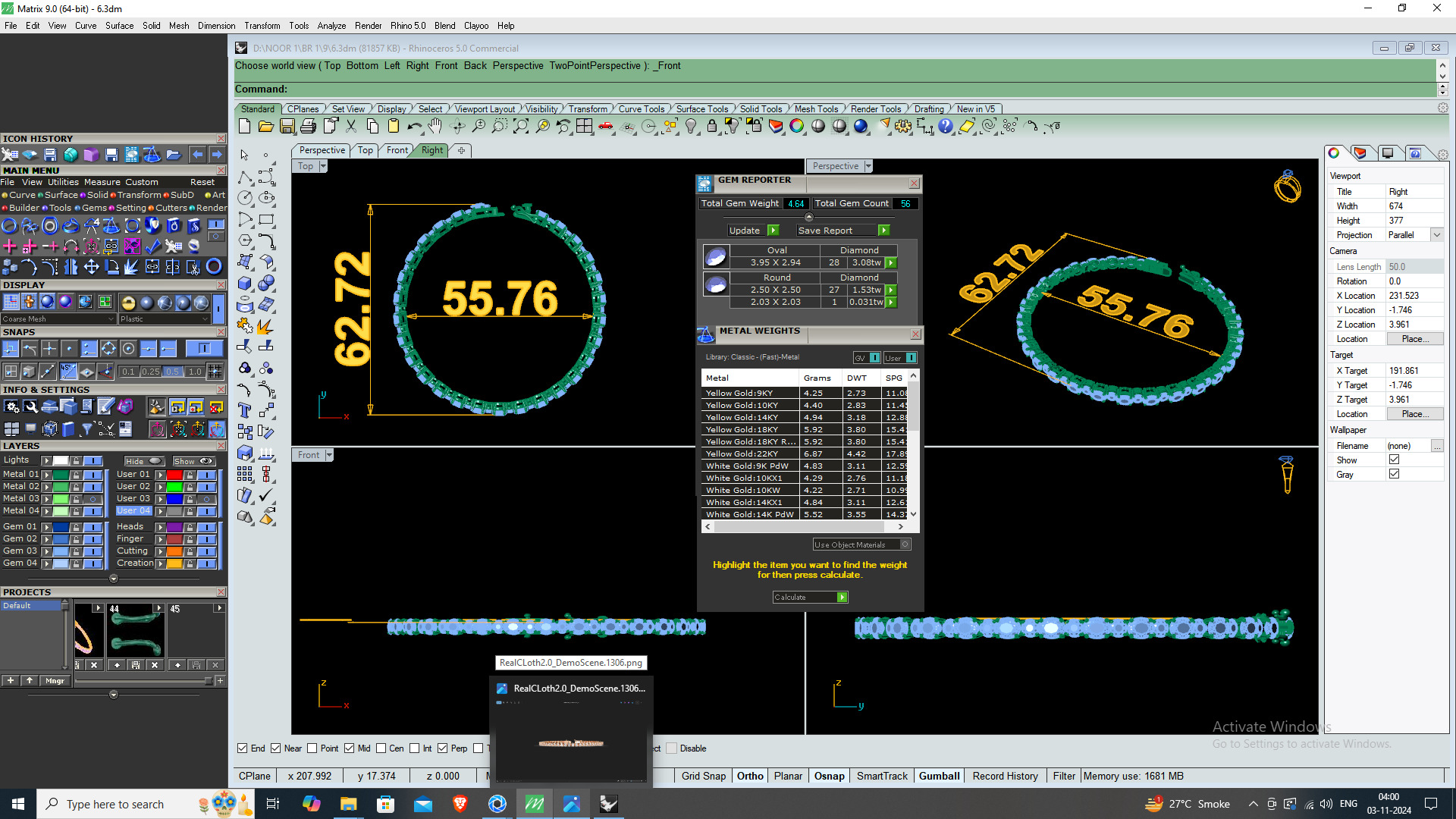
Task: Click the Save file toolbar icon
Action: [287, 127]
